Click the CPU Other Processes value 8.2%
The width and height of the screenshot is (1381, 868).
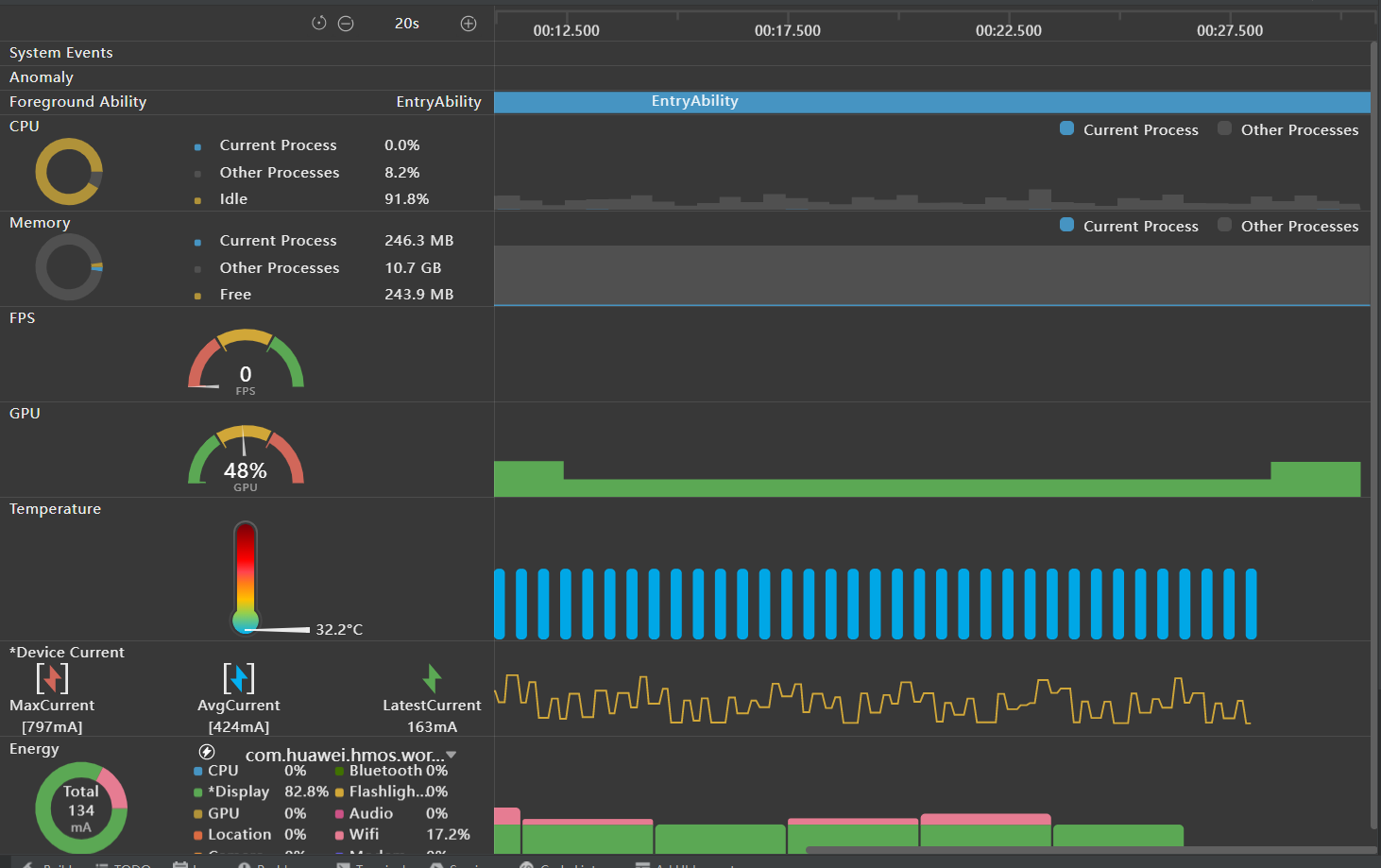click(x=401, y=173)
